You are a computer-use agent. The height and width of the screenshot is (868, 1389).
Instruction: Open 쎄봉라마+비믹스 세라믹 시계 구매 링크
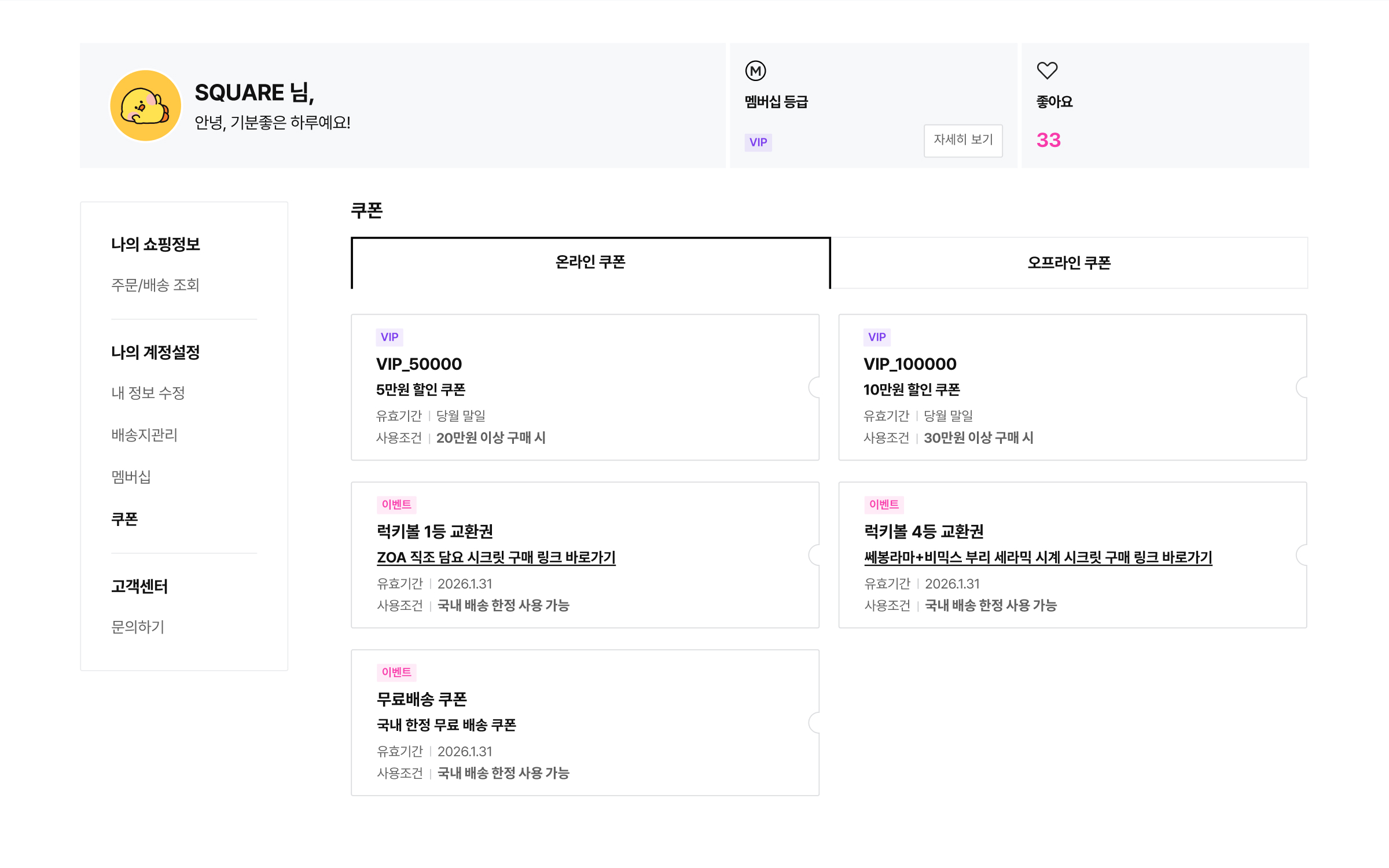(1038, 557)
